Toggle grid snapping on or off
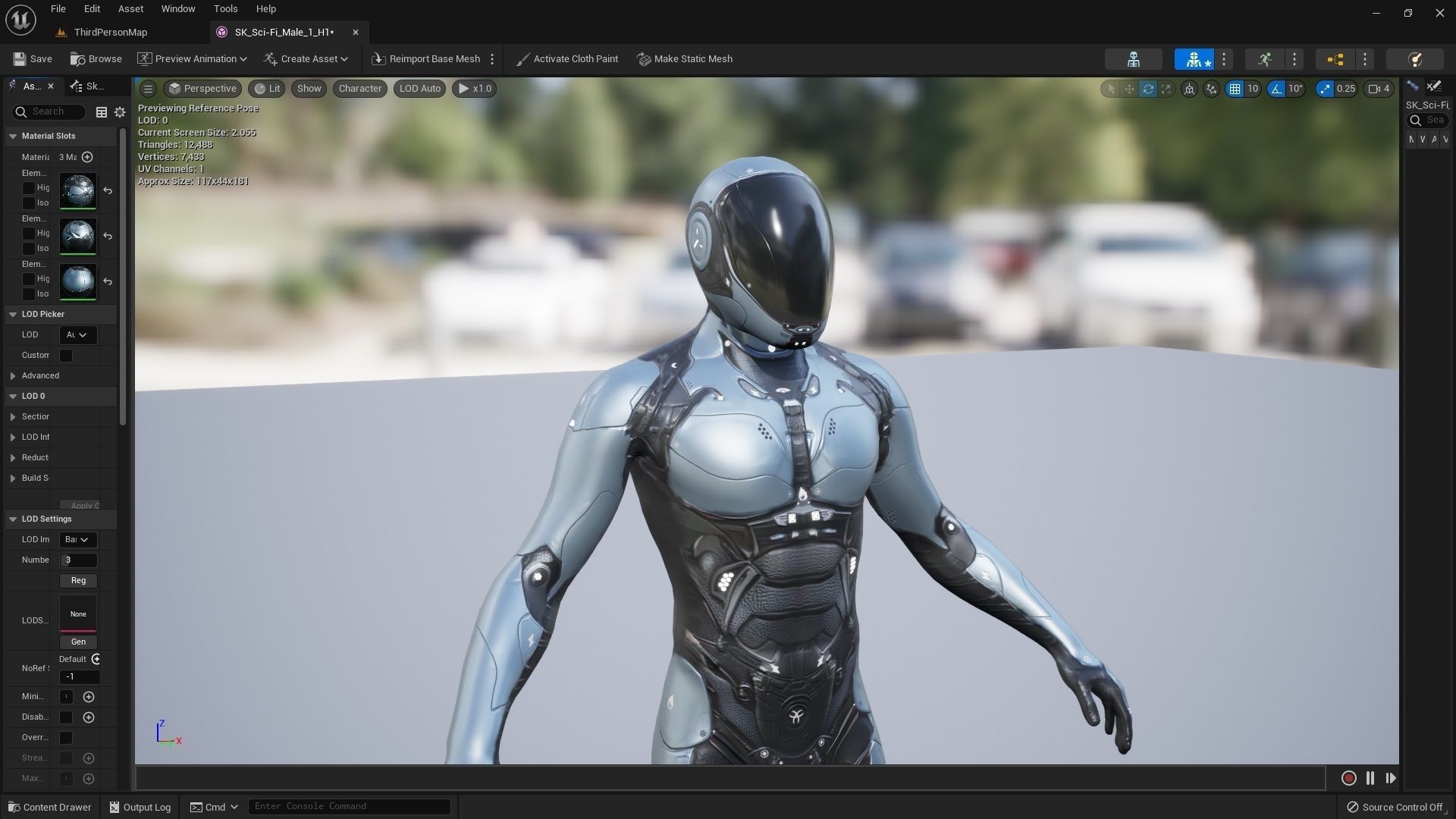 pyautogui.click(x=1235, y=89)
